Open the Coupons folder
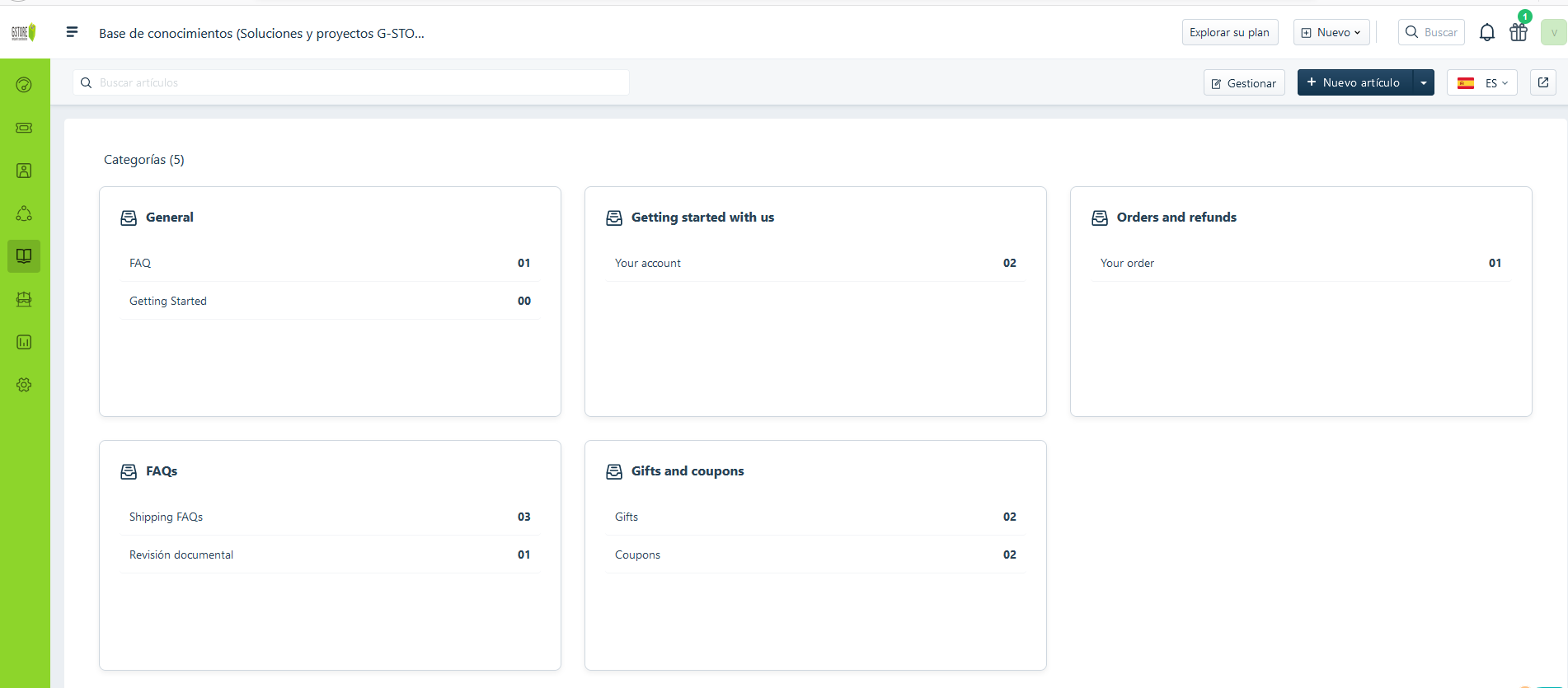 [637, 555]
